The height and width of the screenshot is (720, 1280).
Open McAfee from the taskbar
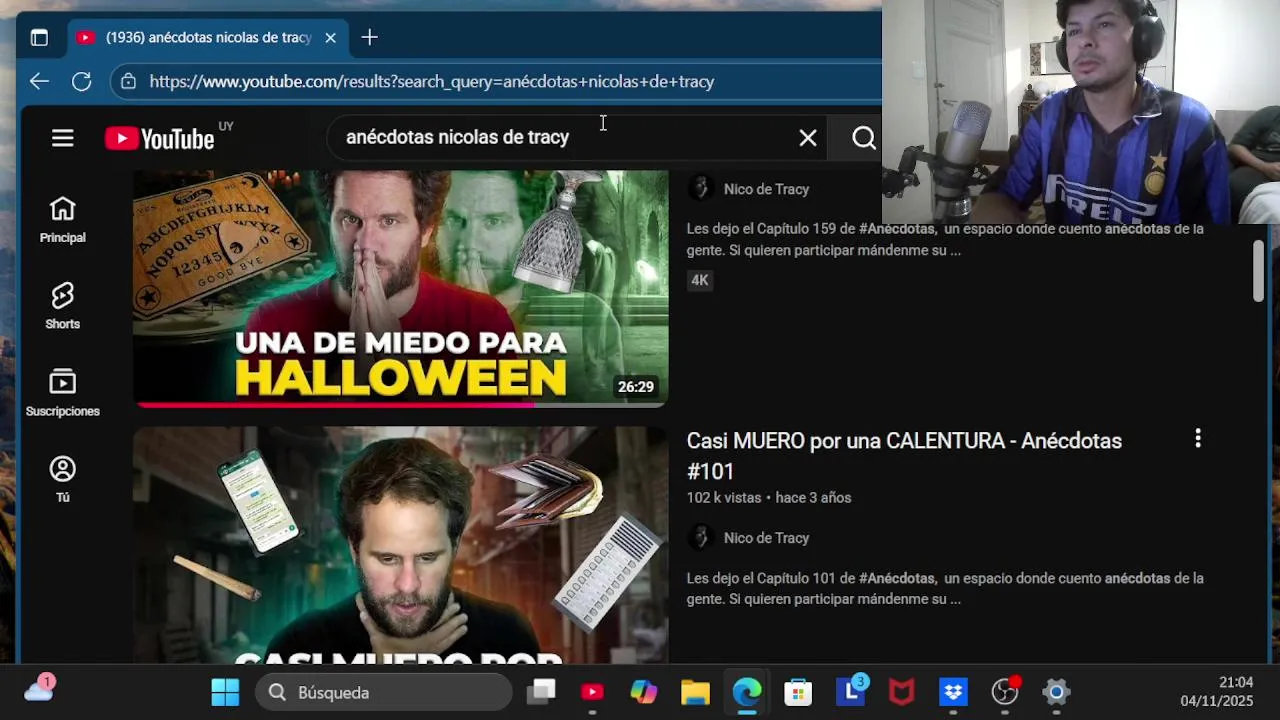tap(902, 692)
